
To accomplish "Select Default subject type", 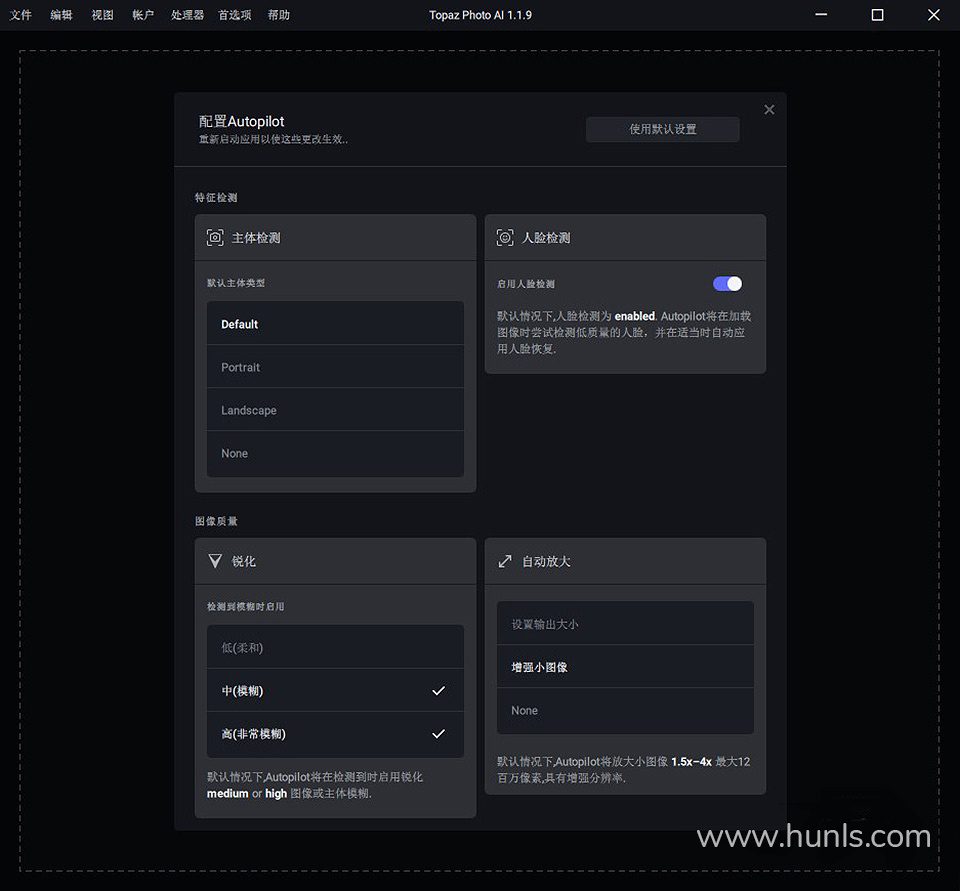I will click(x=335, y=324).
